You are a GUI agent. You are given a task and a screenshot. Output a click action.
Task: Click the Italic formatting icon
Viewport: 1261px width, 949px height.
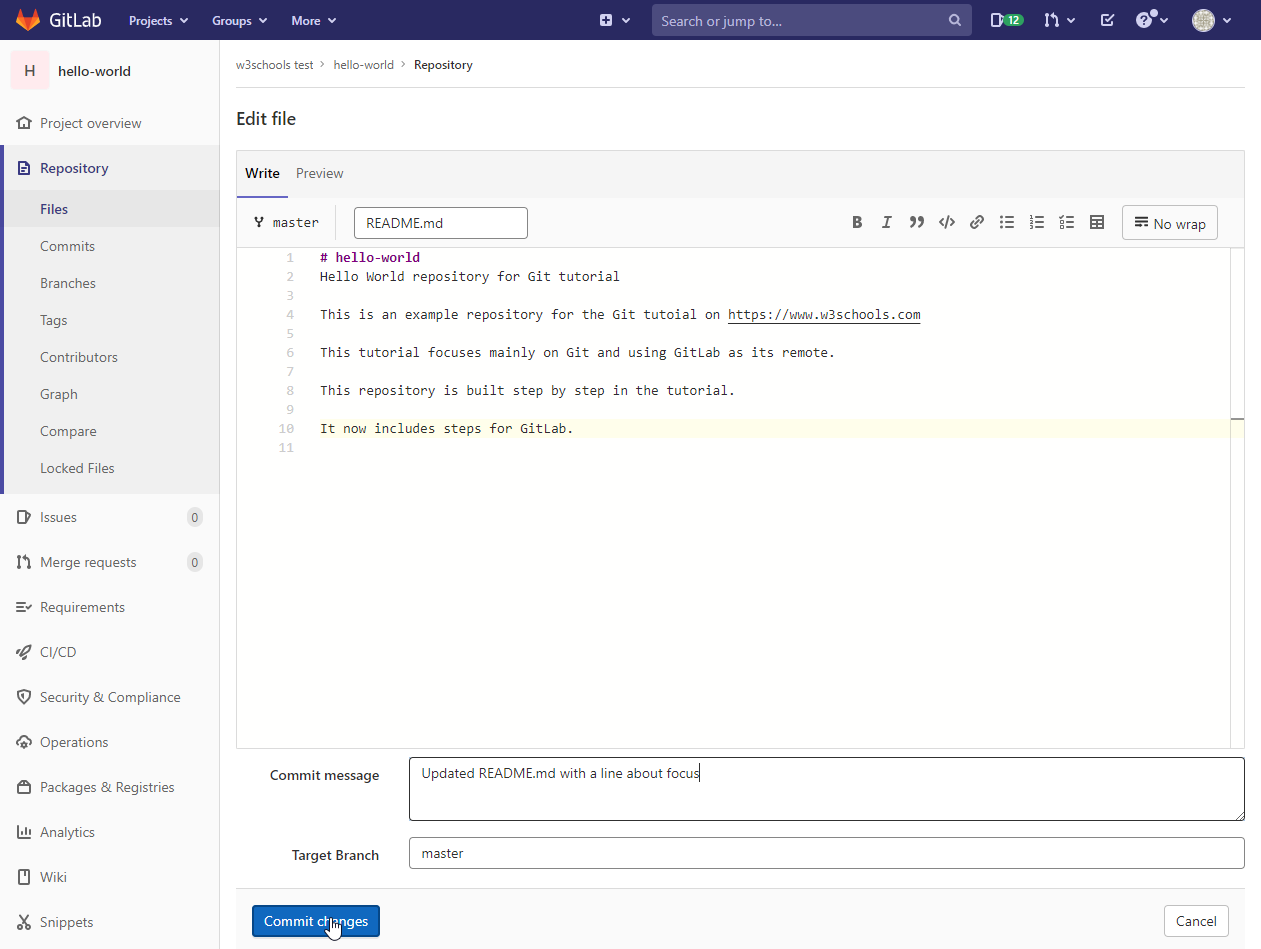click(886, 223)
